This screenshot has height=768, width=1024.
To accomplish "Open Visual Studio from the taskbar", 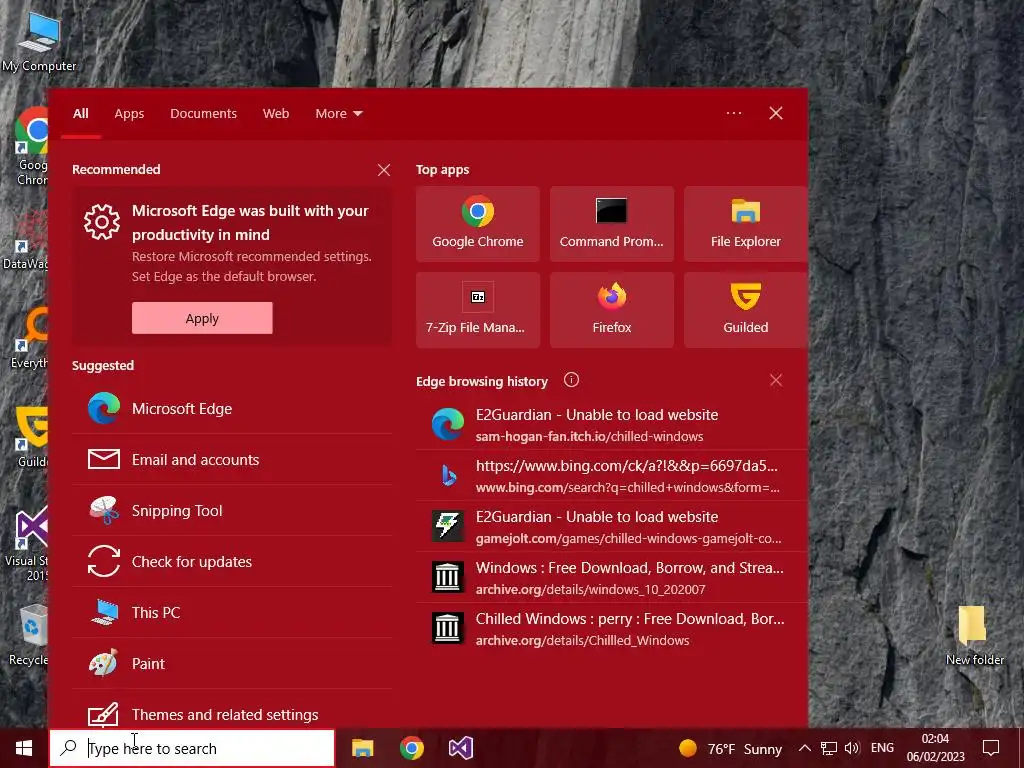I will click(x=460, y=748).
